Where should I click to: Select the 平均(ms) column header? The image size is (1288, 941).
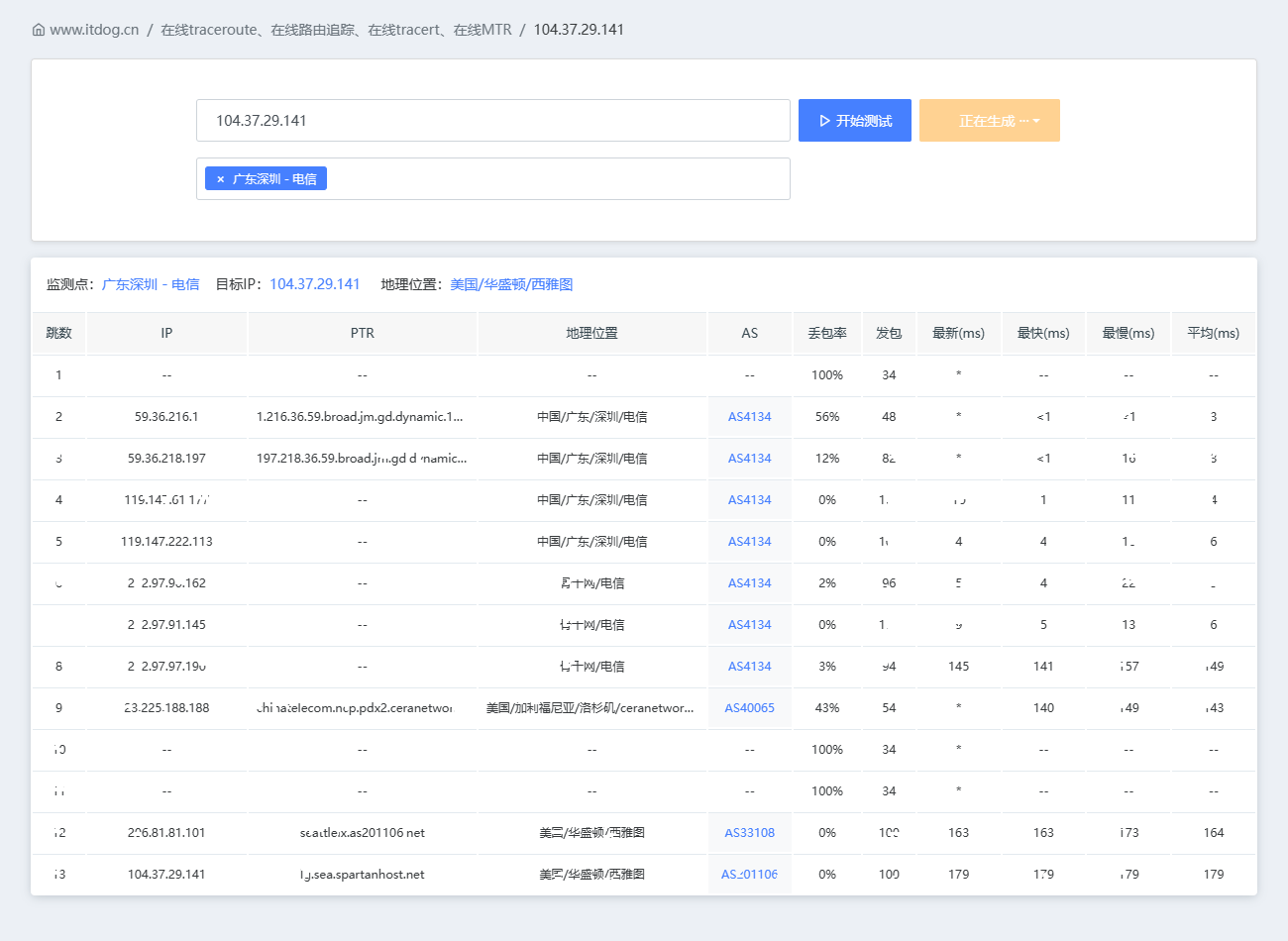tap(1214, 333)
